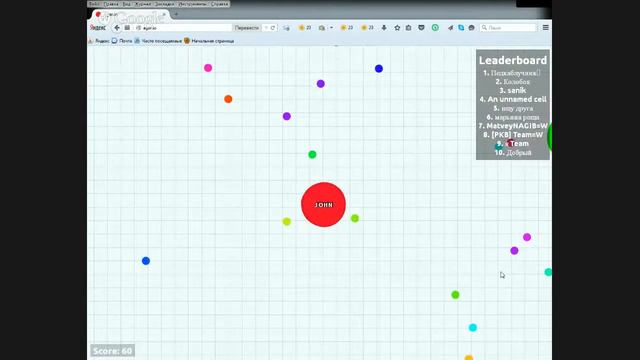Go back with the browser back arrow
Viewport: 640px width, 360px height.
[x=117, y=28]
